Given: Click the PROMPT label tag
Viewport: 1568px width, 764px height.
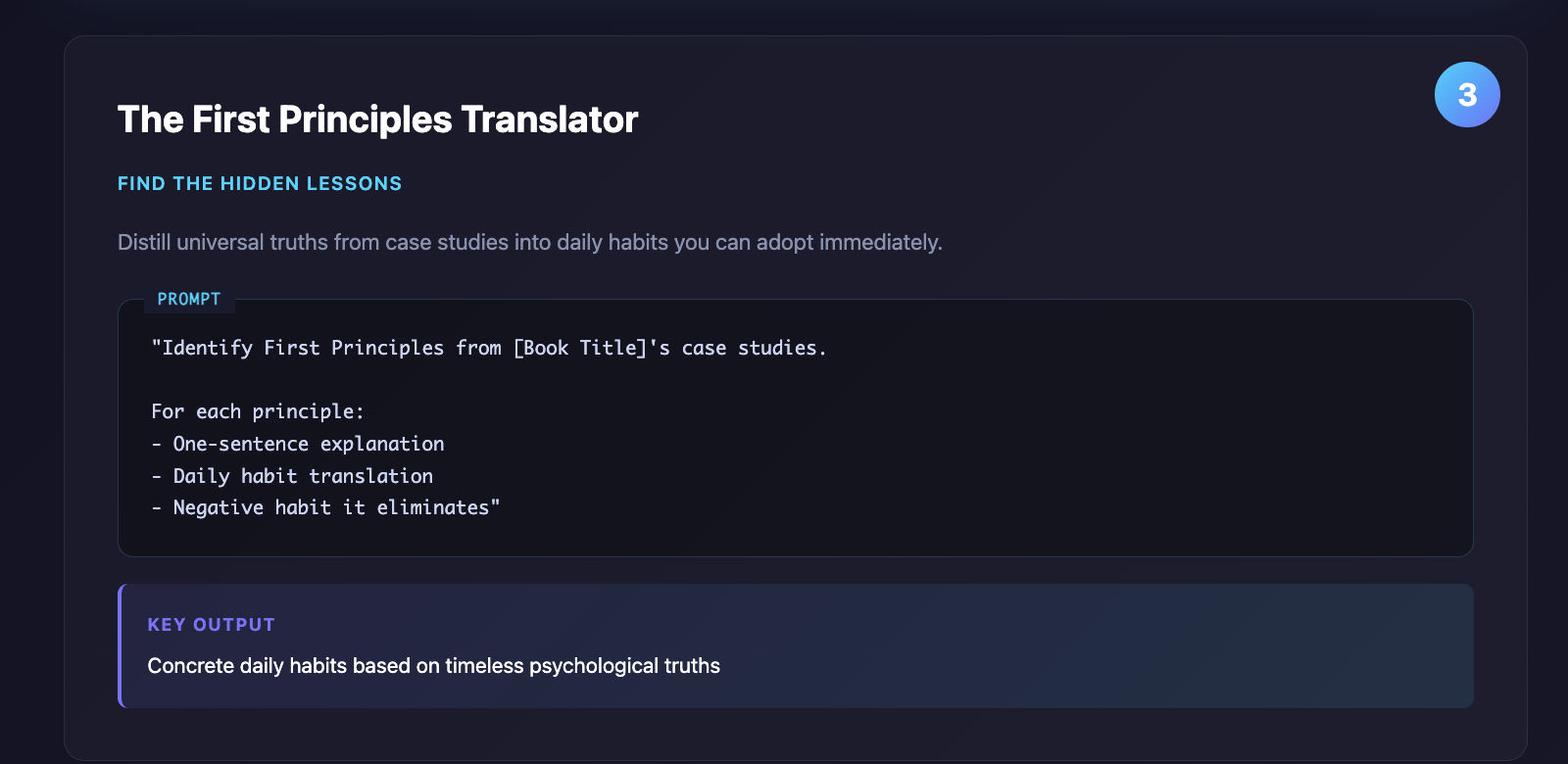Looking at the screenshot, I should click(189, 299).
